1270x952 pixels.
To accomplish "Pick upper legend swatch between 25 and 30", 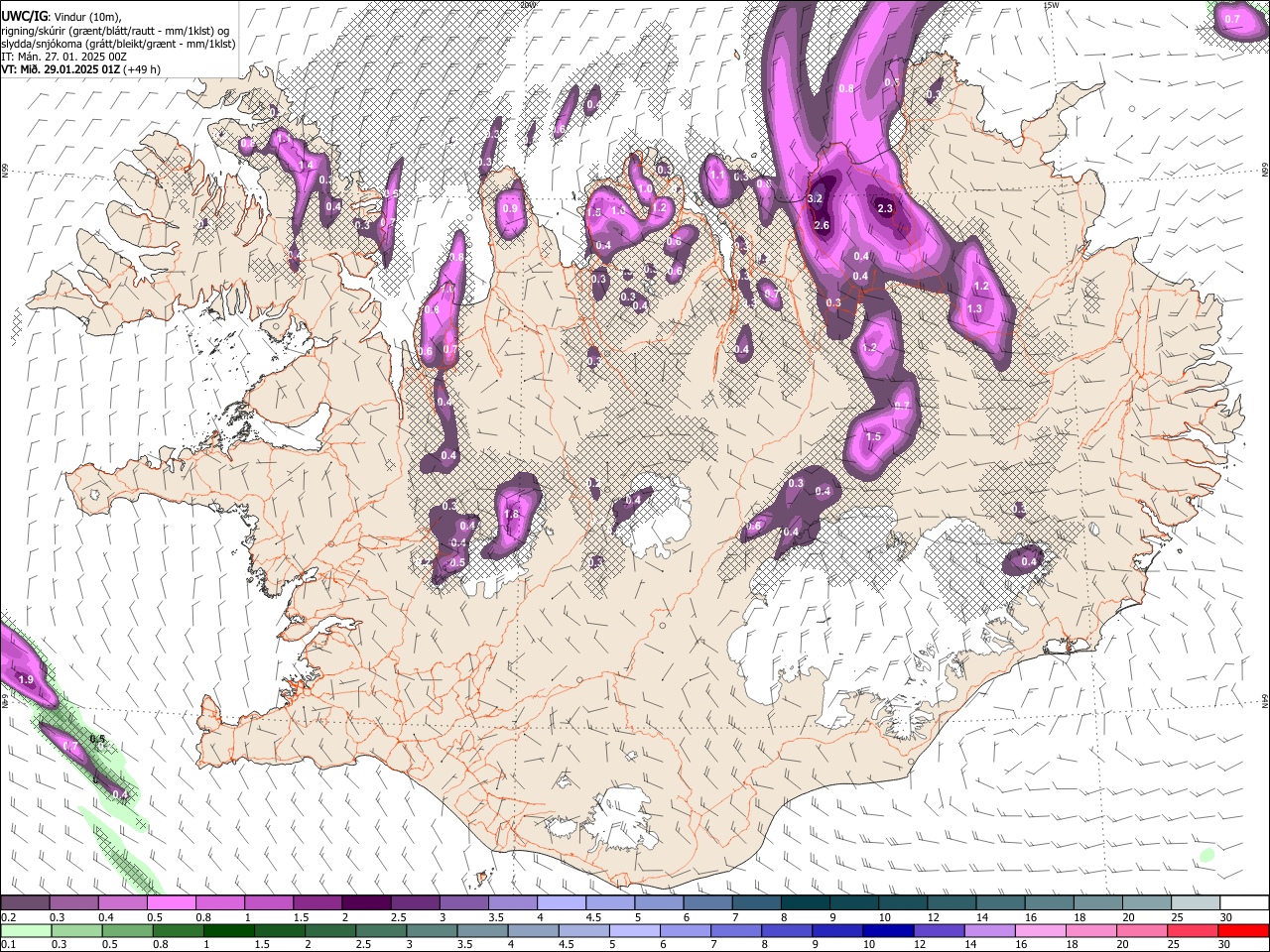I will pos(1197,902).
